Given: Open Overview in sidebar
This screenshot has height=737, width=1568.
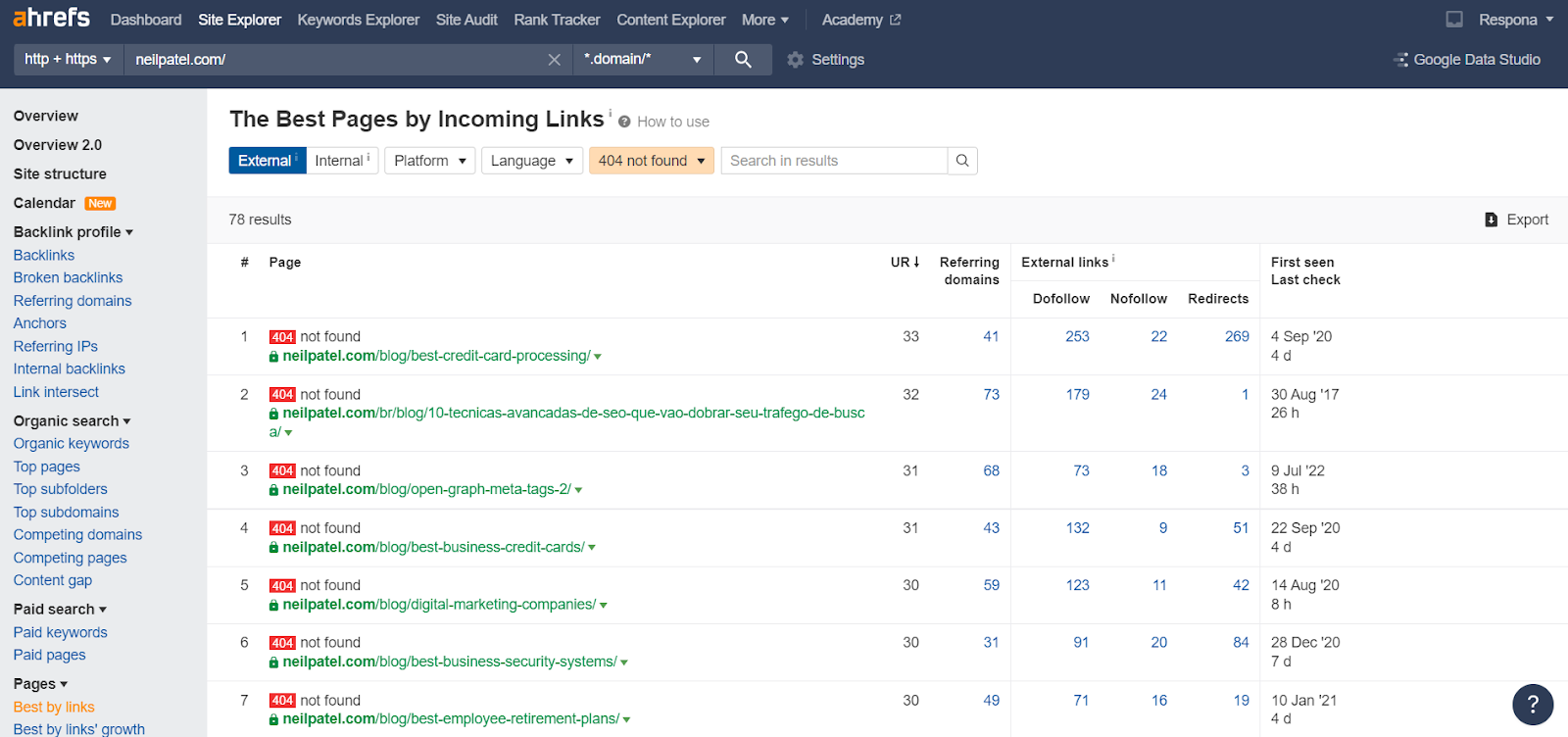Looking at the screenshot, I should 46,116.
